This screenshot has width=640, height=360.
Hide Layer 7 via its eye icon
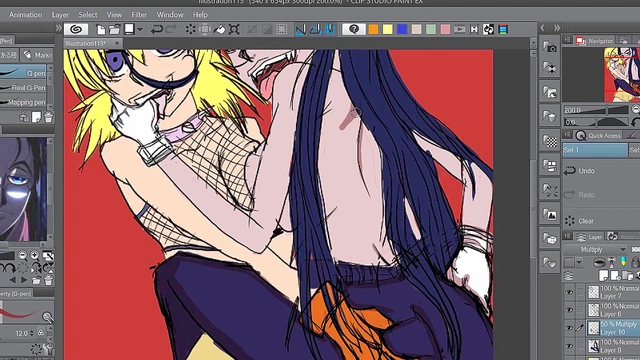pos(569,292)
